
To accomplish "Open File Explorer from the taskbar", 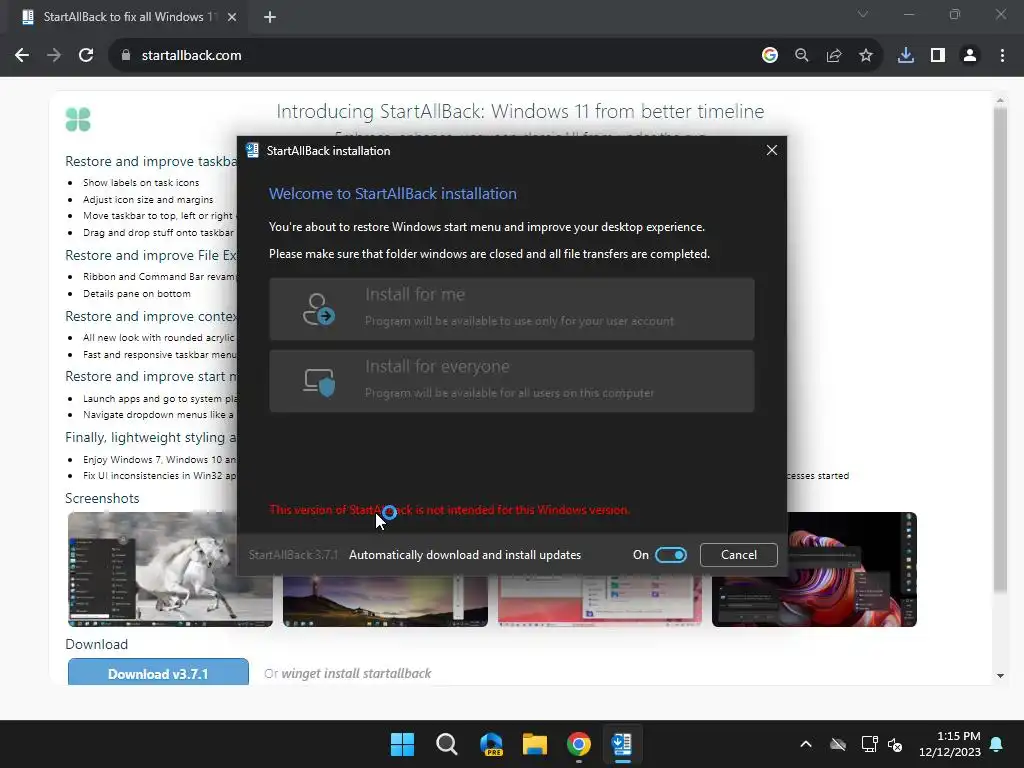I will [x=535, y=744].
